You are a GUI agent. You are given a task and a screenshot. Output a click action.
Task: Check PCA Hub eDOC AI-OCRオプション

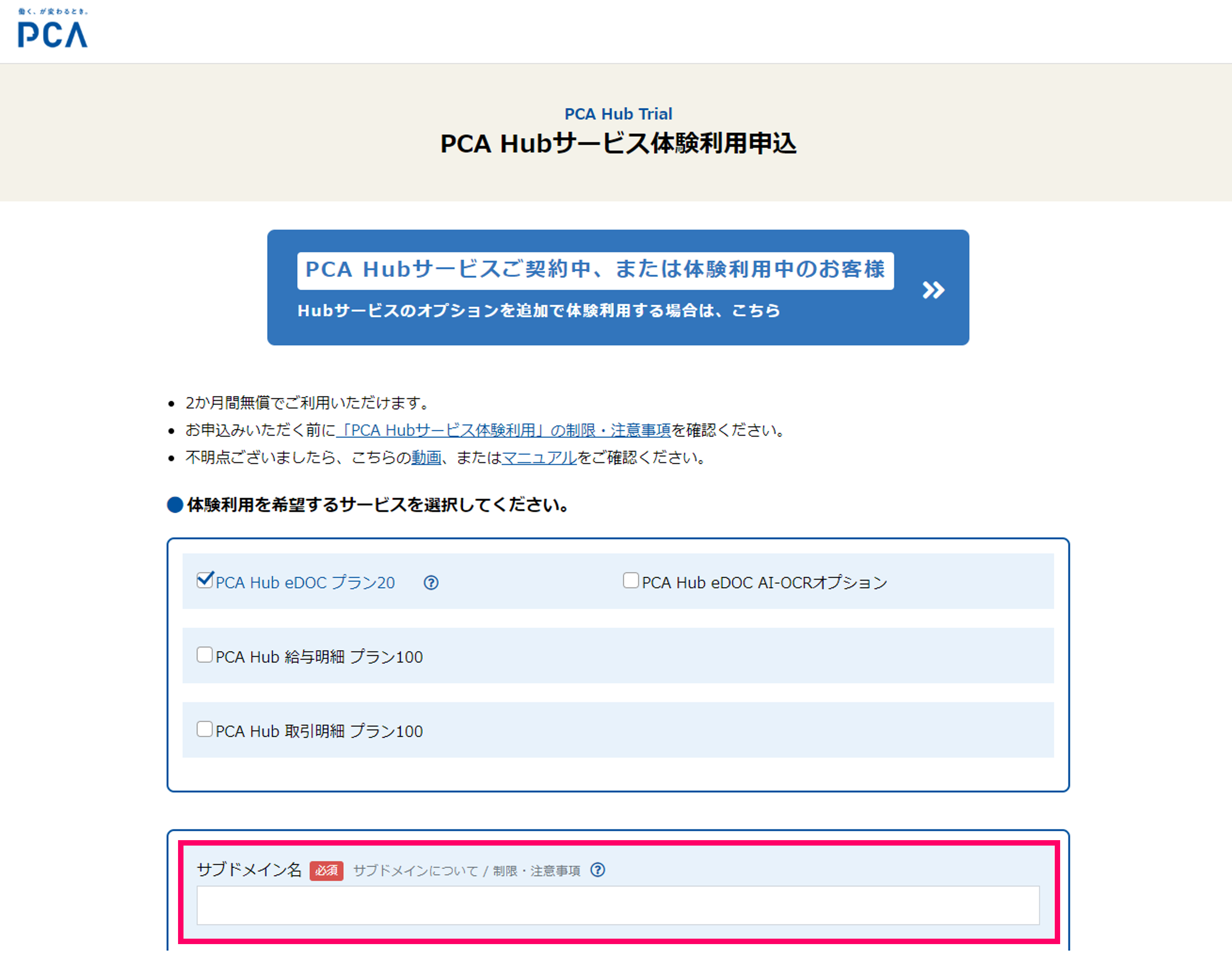630,580
